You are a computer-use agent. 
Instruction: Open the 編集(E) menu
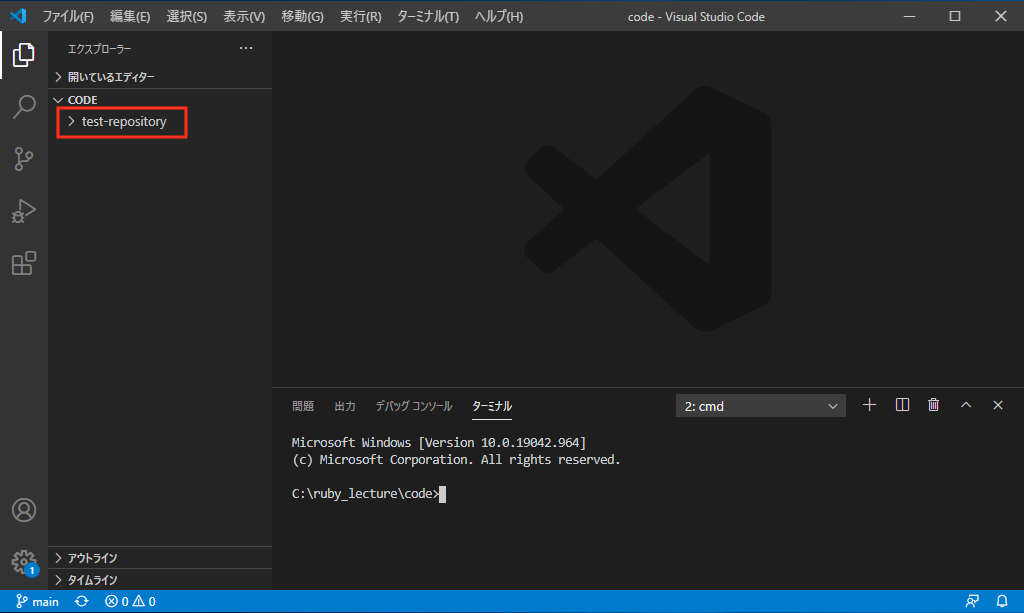pyautogui.click(x=130, y=16)
